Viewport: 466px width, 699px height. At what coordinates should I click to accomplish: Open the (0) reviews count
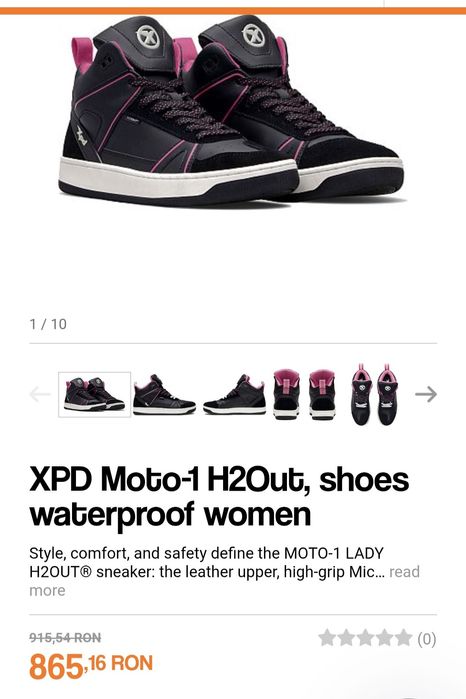pyautogui.click(x=427, y=639)
